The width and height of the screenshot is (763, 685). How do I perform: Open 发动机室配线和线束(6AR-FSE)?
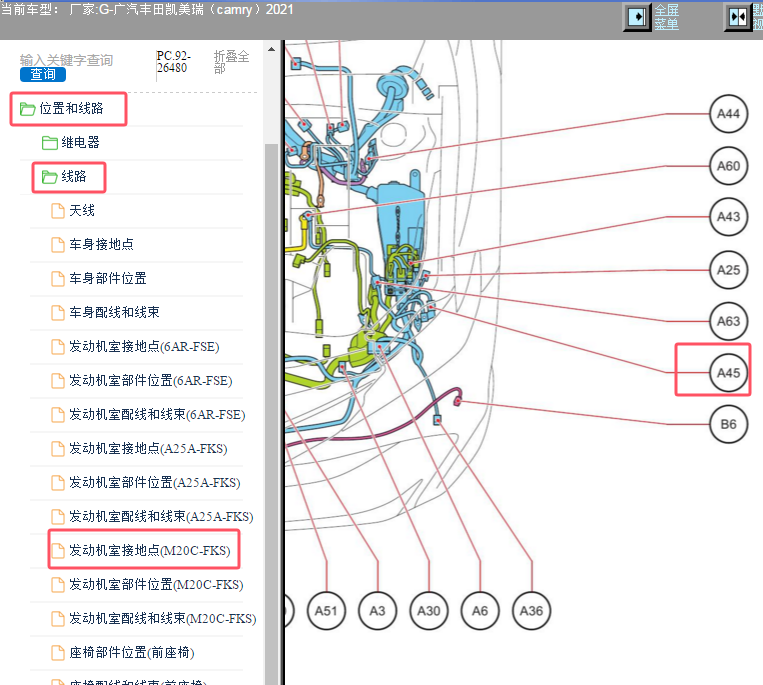click(157, 415)
